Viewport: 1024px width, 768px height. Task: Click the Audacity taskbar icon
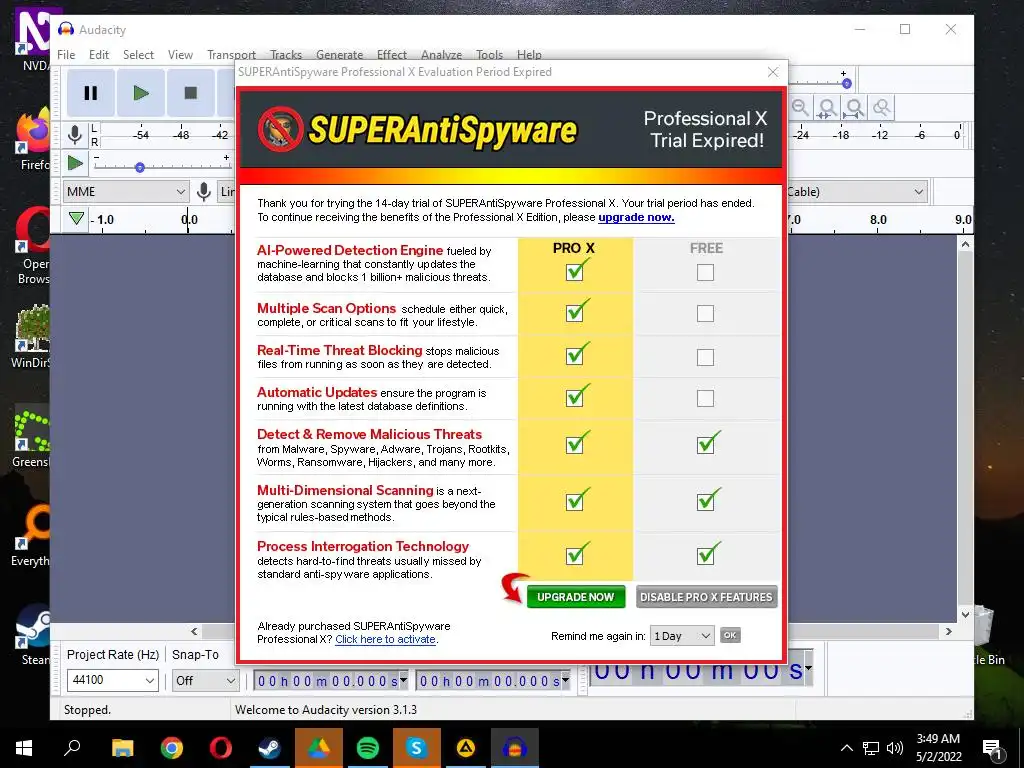tap(515, 748)
